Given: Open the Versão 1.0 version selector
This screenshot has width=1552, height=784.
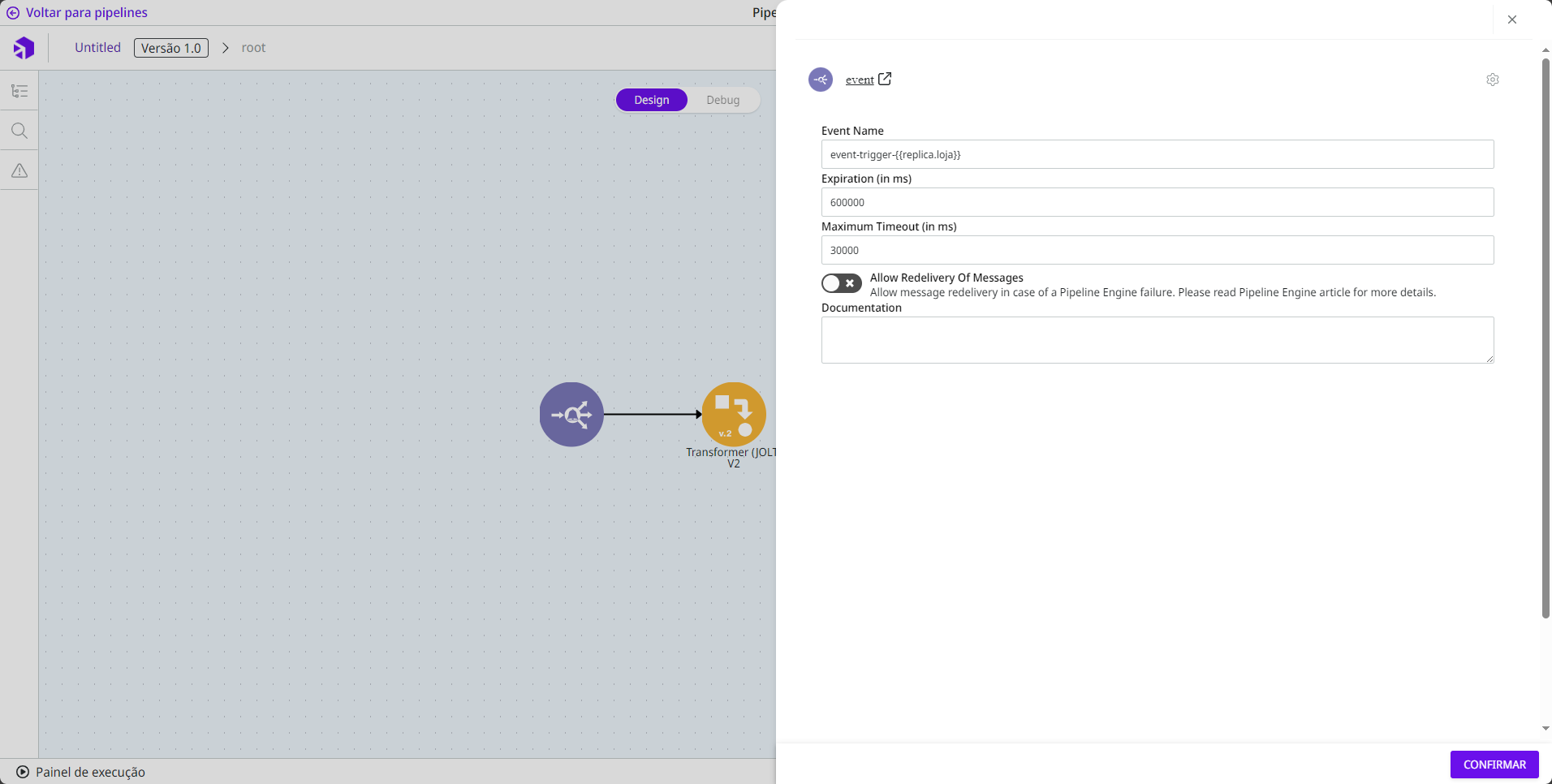Looking at the screenshot, I should click(x=171, y=48).
